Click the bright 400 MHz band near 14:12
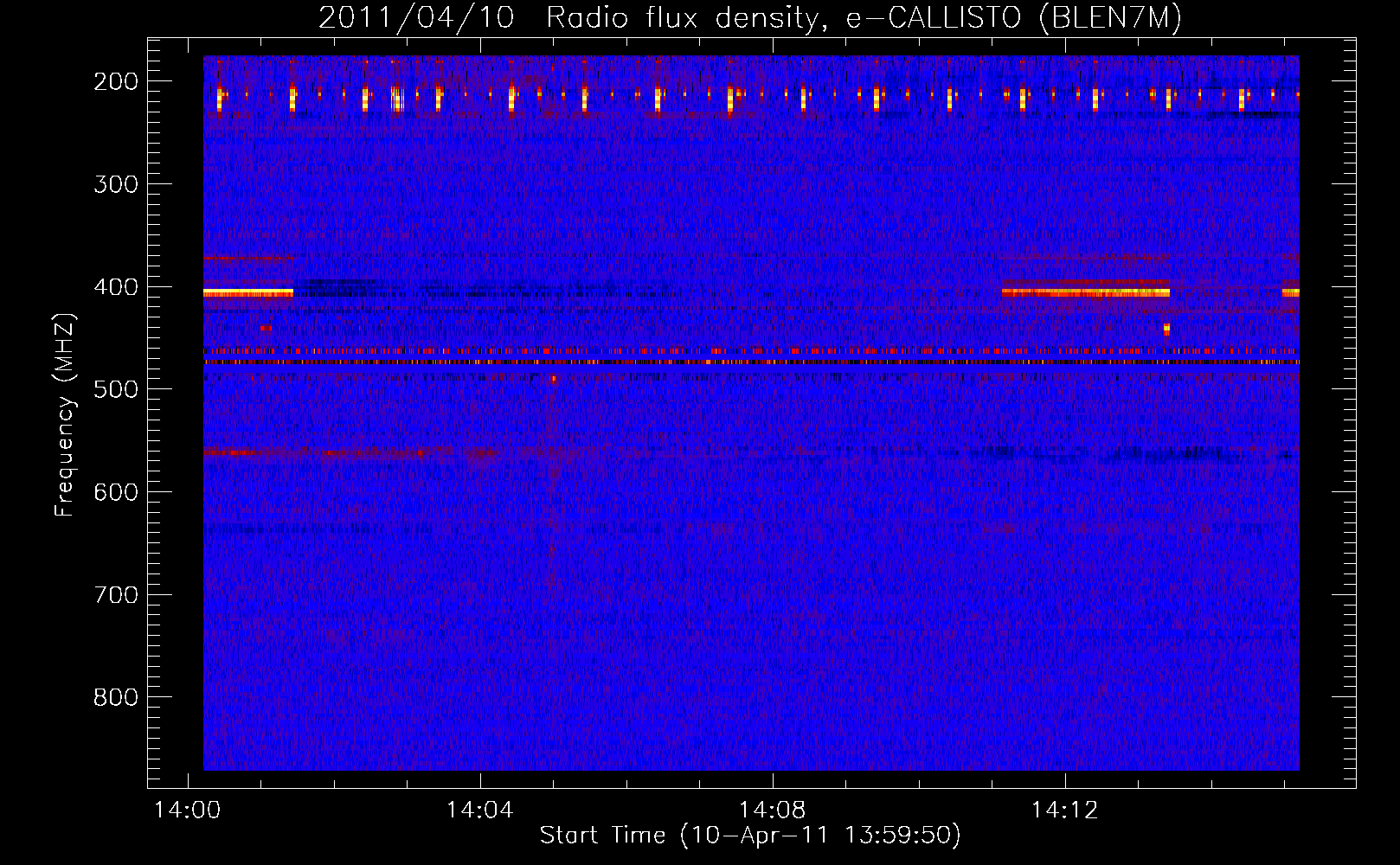The image size is (1400, 865). (1086, 292)
